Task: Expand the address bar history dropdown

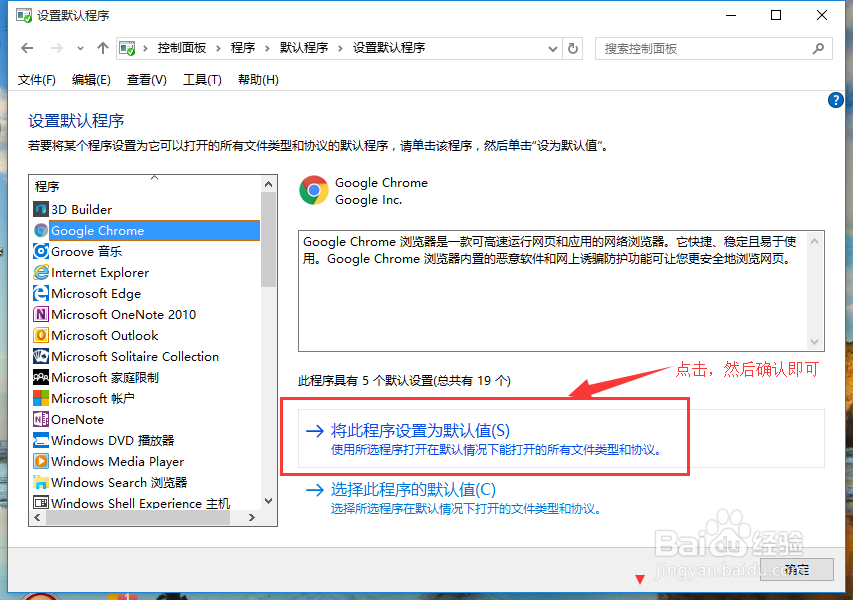Action: [x=553, y=49]
